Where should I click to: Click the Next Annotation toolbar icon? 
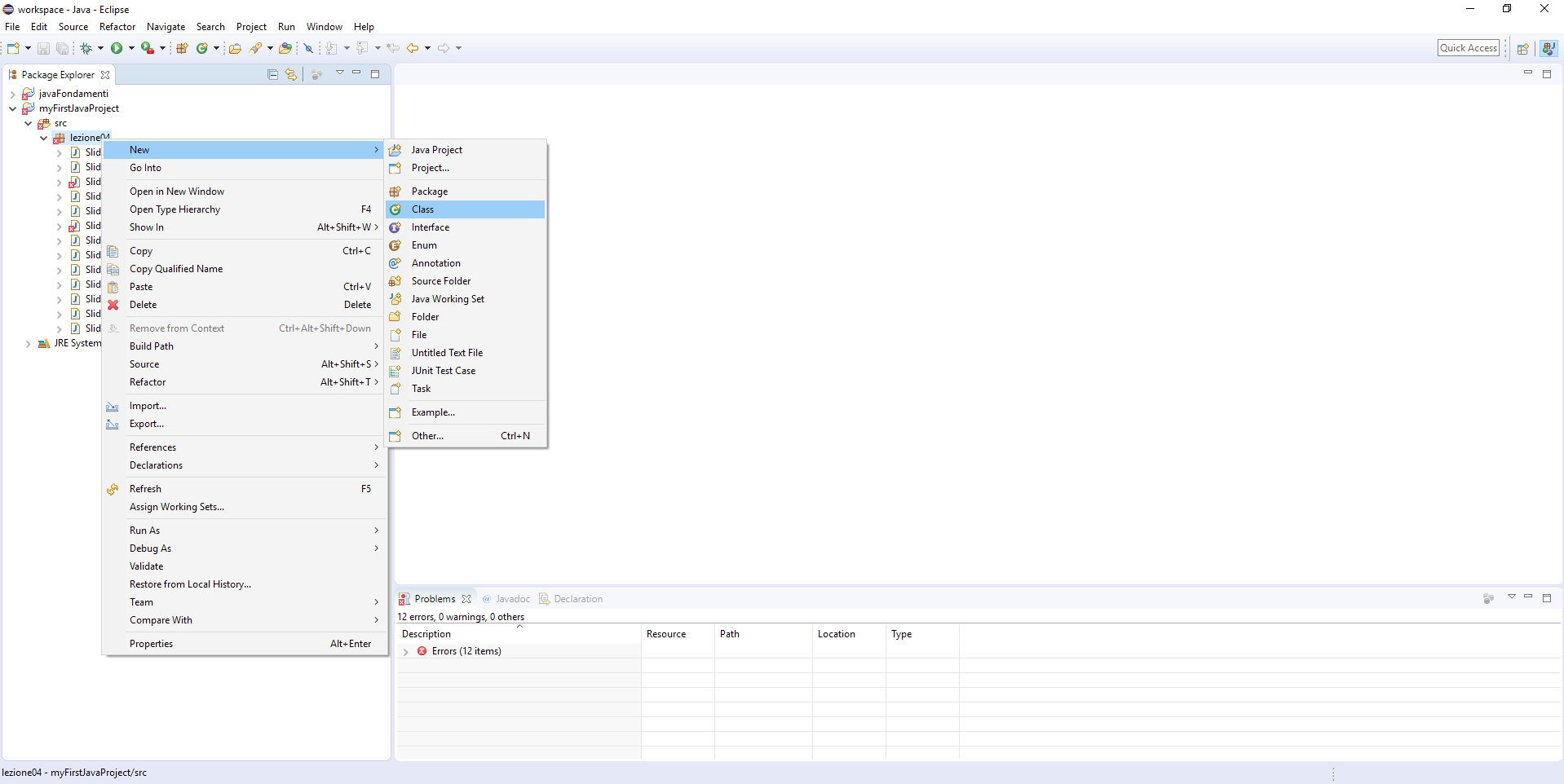click(332, 48)
